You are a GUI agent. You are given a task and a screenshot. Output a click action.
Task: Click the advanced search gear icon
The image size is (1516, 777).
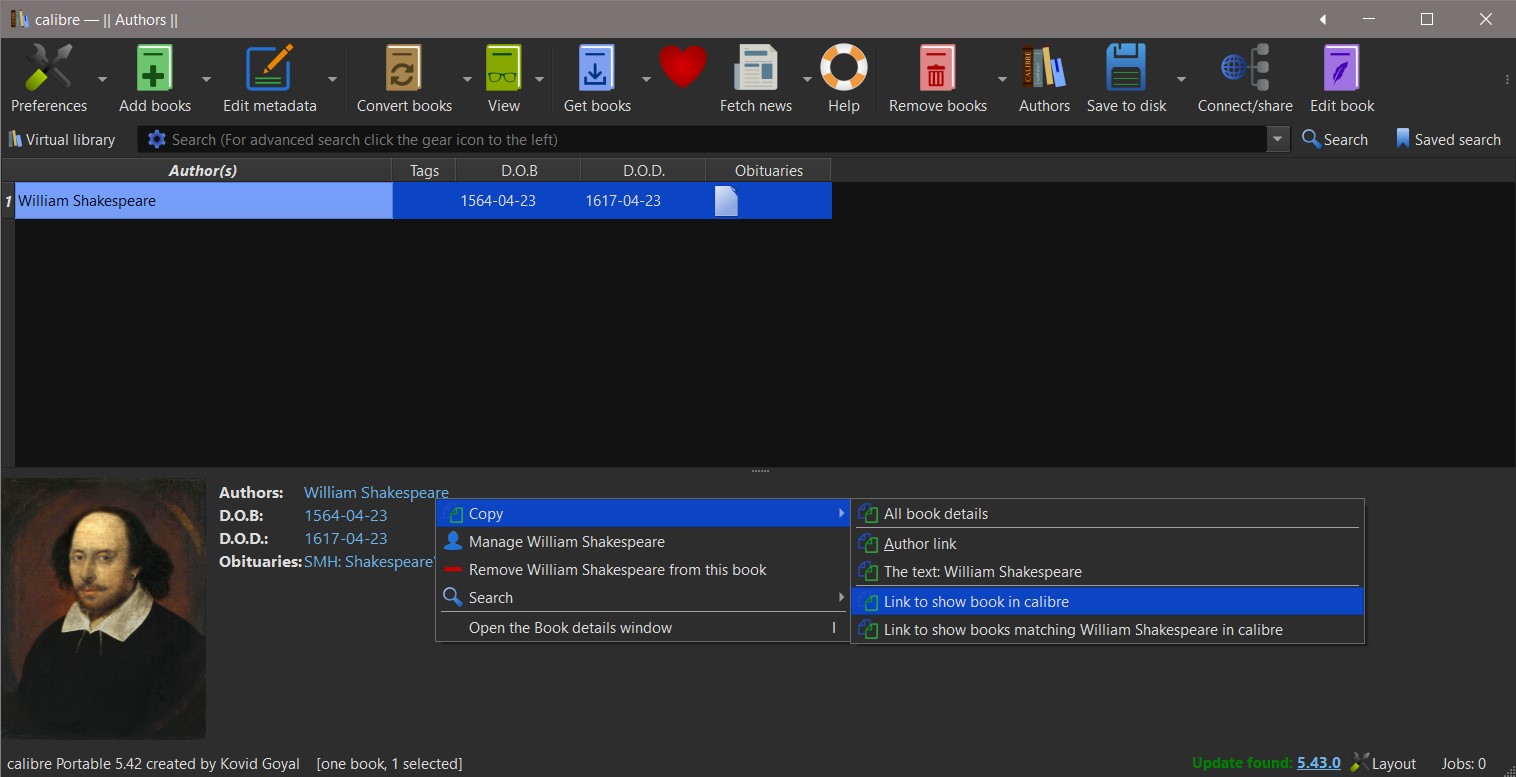tap(157, 140)
